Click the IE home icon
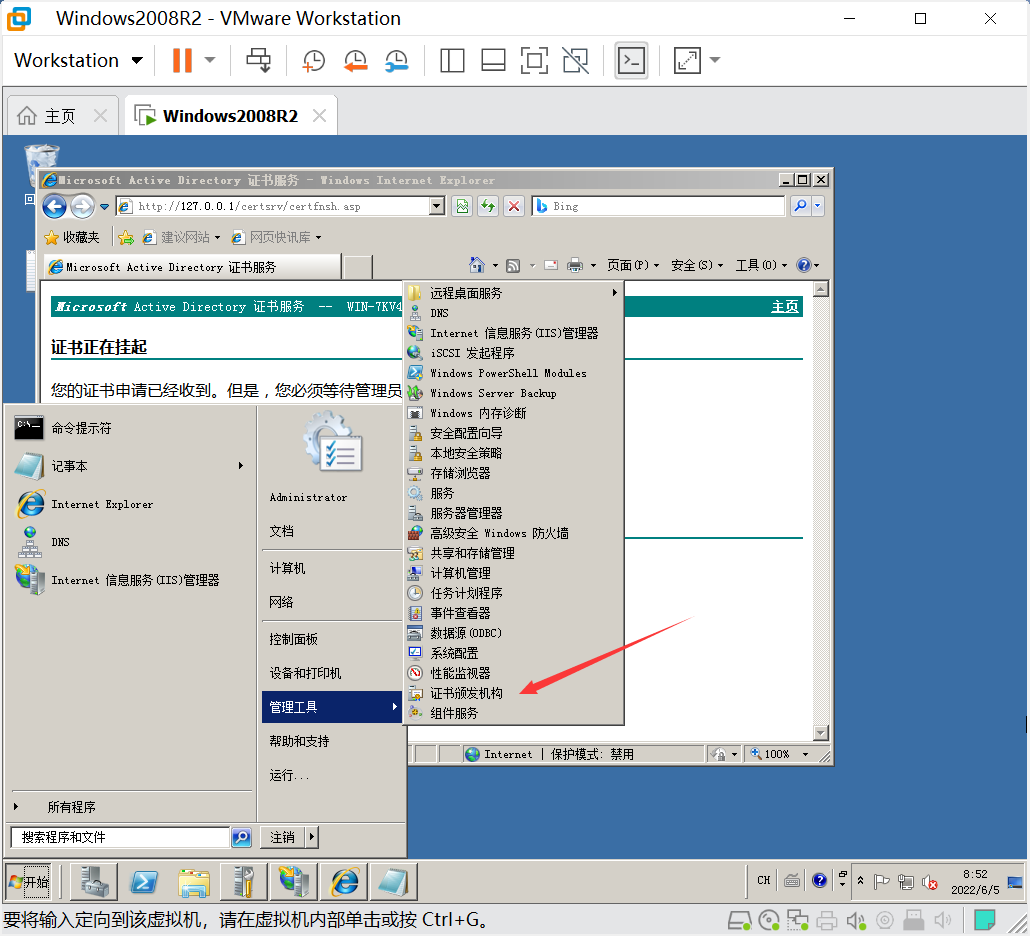Image resolution: width=1030 pixels, height=936 pixels. click(x=477, y=265)
